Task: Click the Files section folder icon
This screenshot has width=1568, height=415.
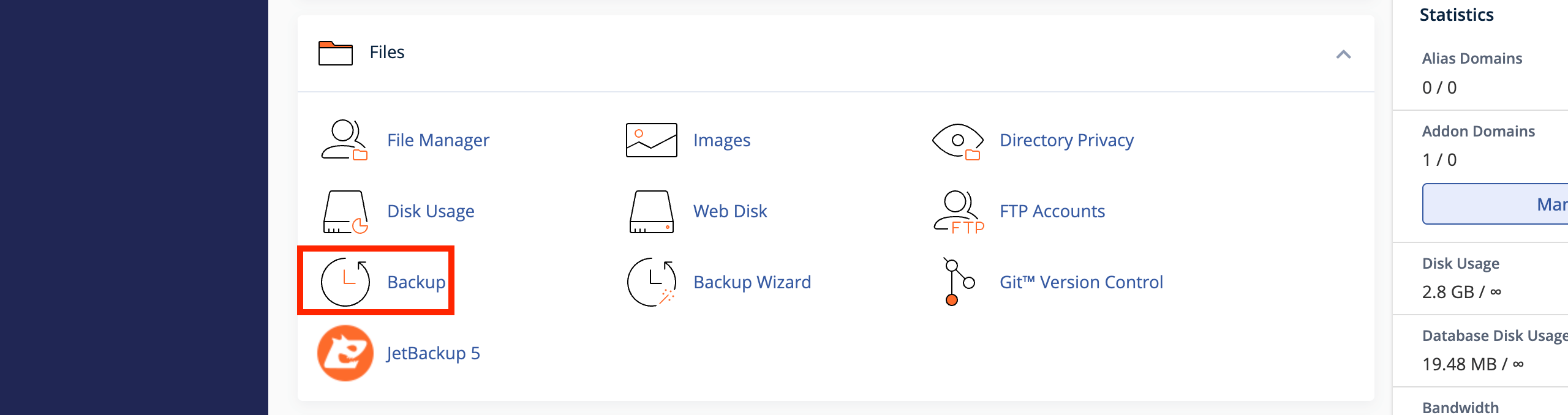Action: click(x=334, y=52)
